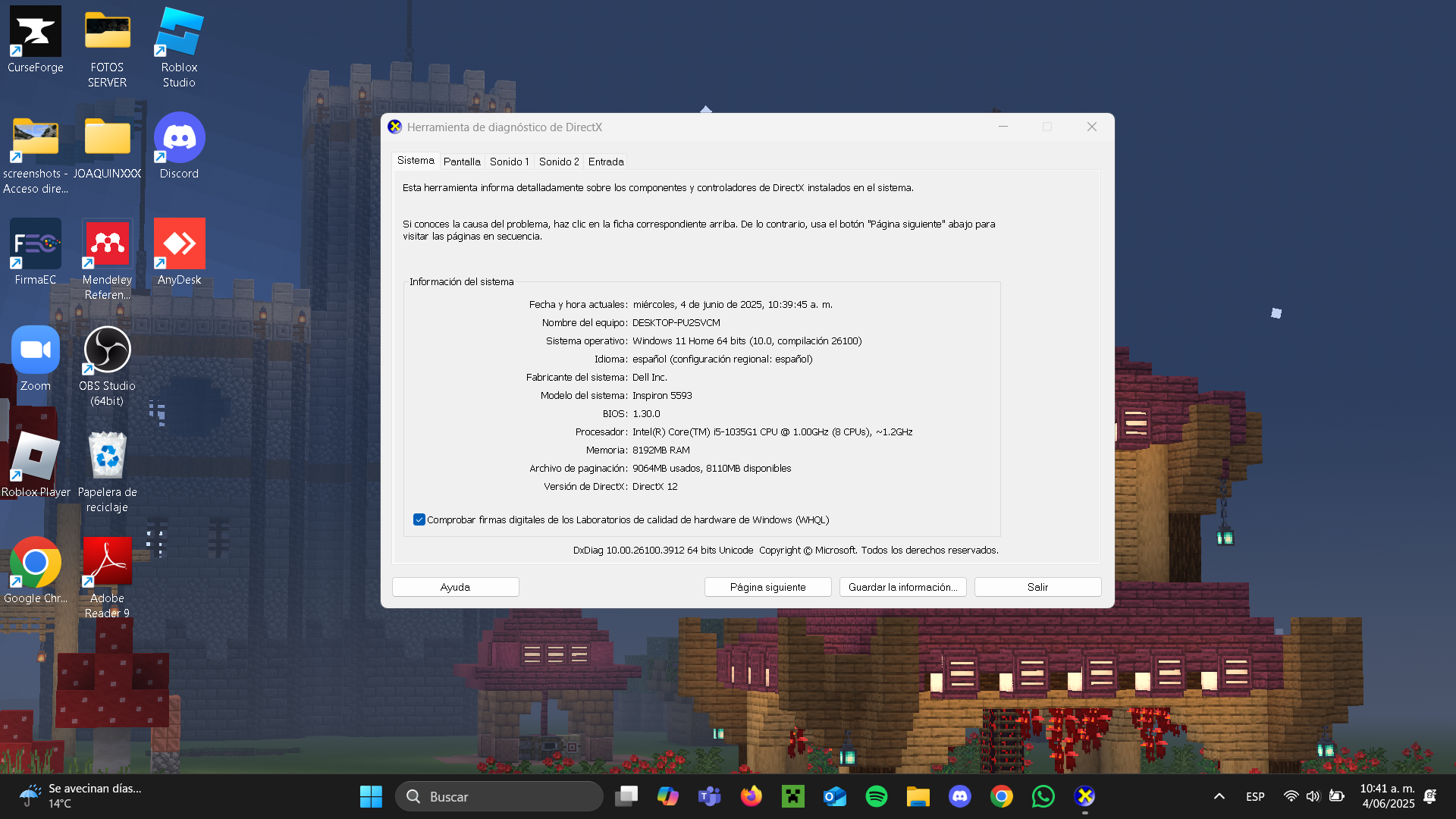
Task: Uncheck the WHQL digital signatures checkbox
Action: pyautogui.click(x=419, y=519)
